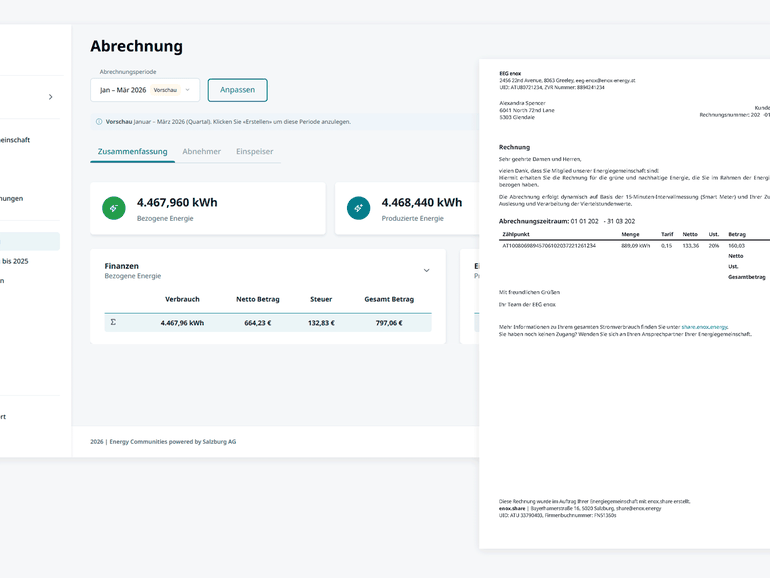Select the 'bis 2025' sidebar item
This screenshot has width=770, height=578.
15,261
